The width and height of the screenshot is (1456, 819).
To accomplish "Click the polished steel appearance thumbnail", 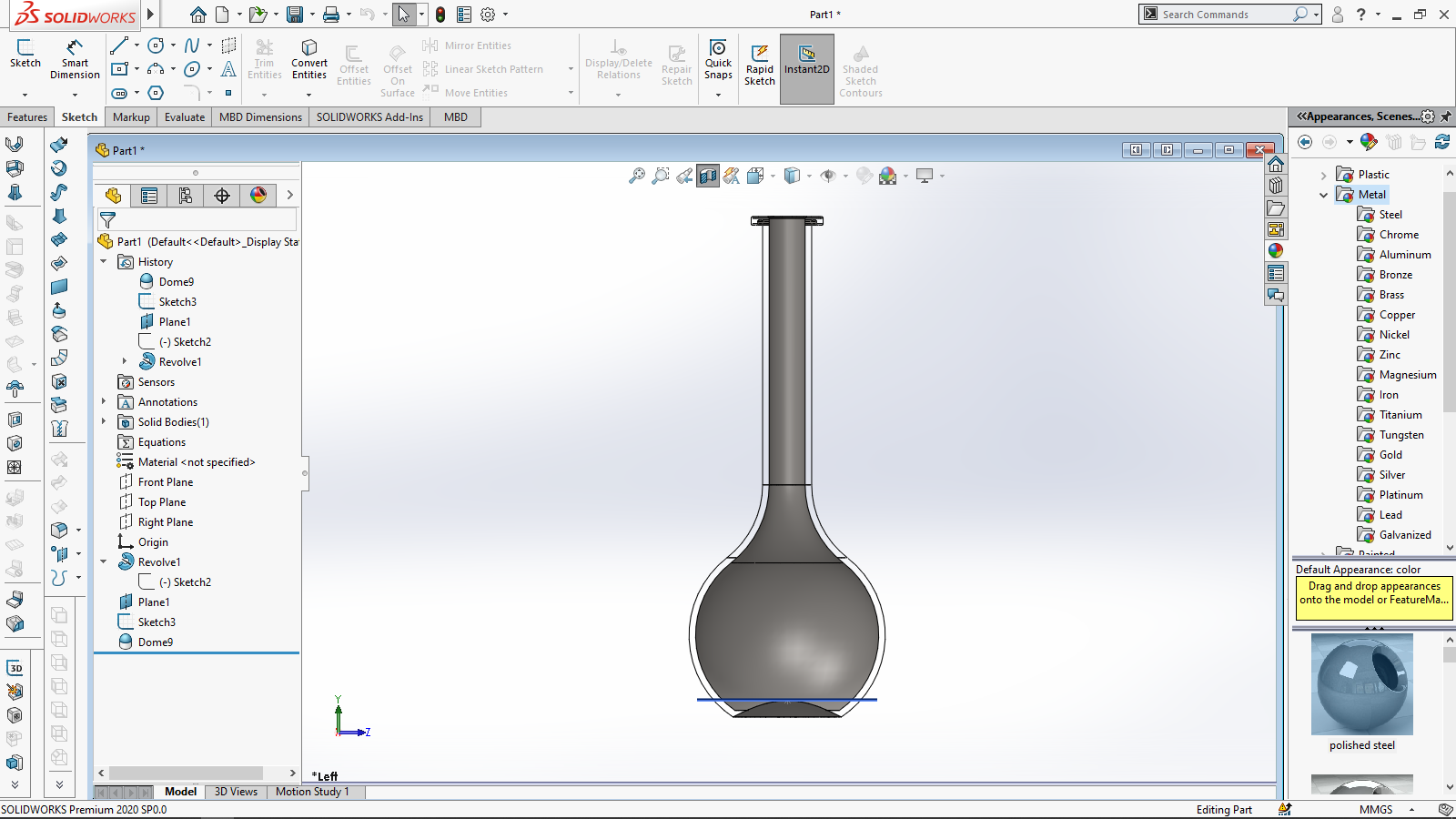I will [1360, 684].
